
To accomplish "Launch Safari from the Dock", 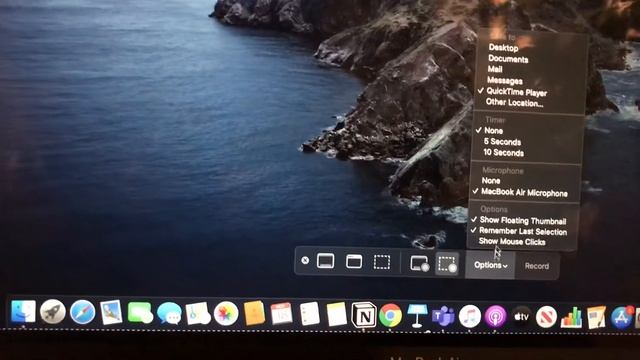I will coord(82,313).
